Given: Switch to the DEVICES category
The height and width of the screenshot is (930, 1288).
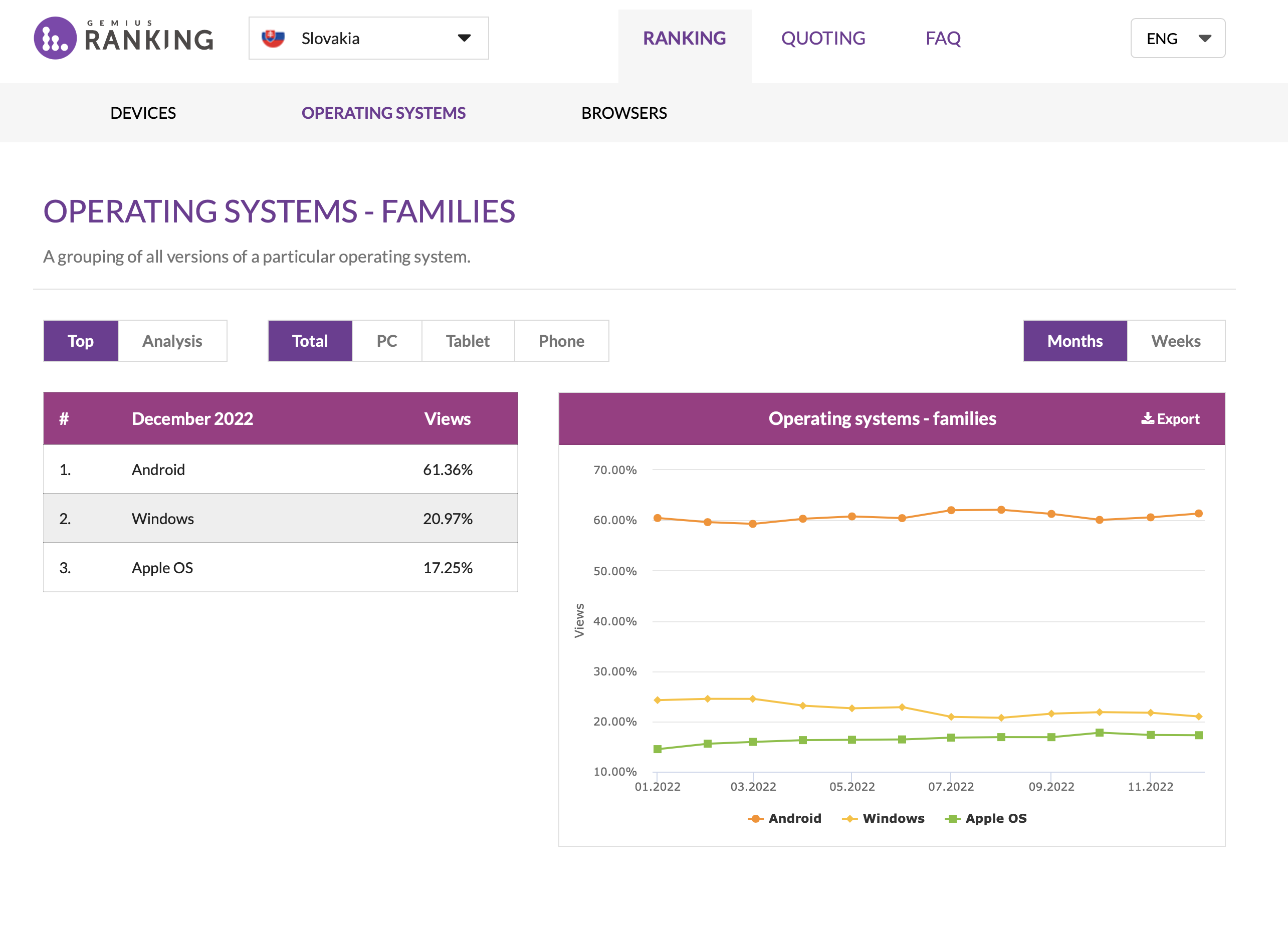Looking at the screenshot, I should (143, 113).
